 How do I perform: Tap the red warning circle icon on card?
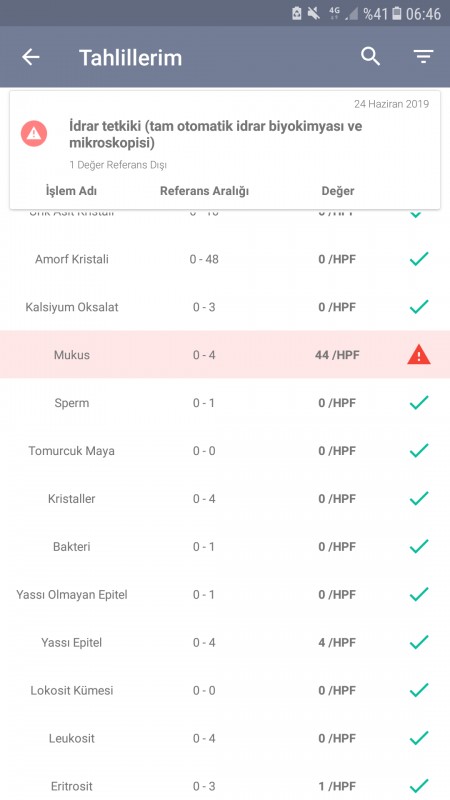(x=34, y=134)
